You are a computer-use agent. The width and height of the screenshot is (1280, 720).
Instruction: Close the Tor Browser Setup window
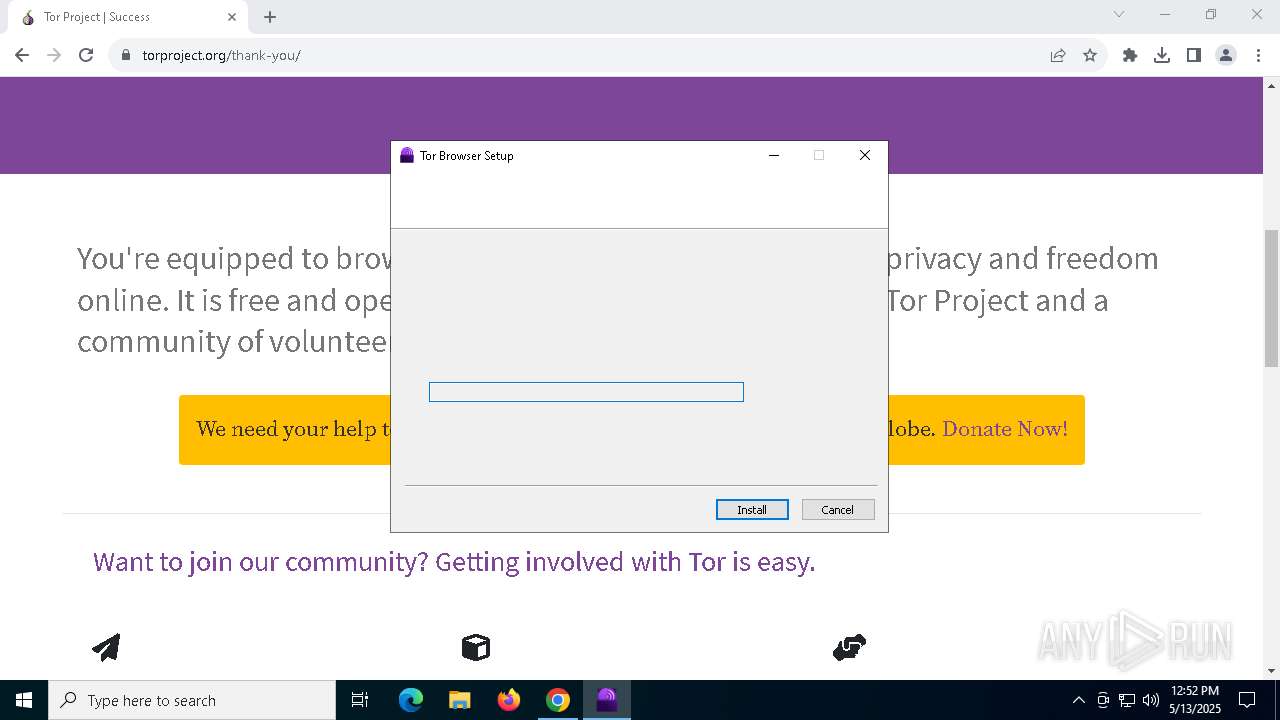pyautogui.click(x=865, y=155)
